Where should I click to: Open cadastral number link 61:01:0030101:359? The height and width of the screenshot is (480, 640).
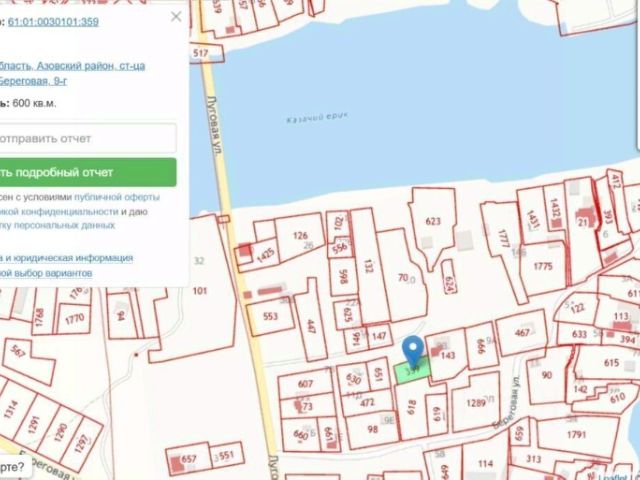53,22
